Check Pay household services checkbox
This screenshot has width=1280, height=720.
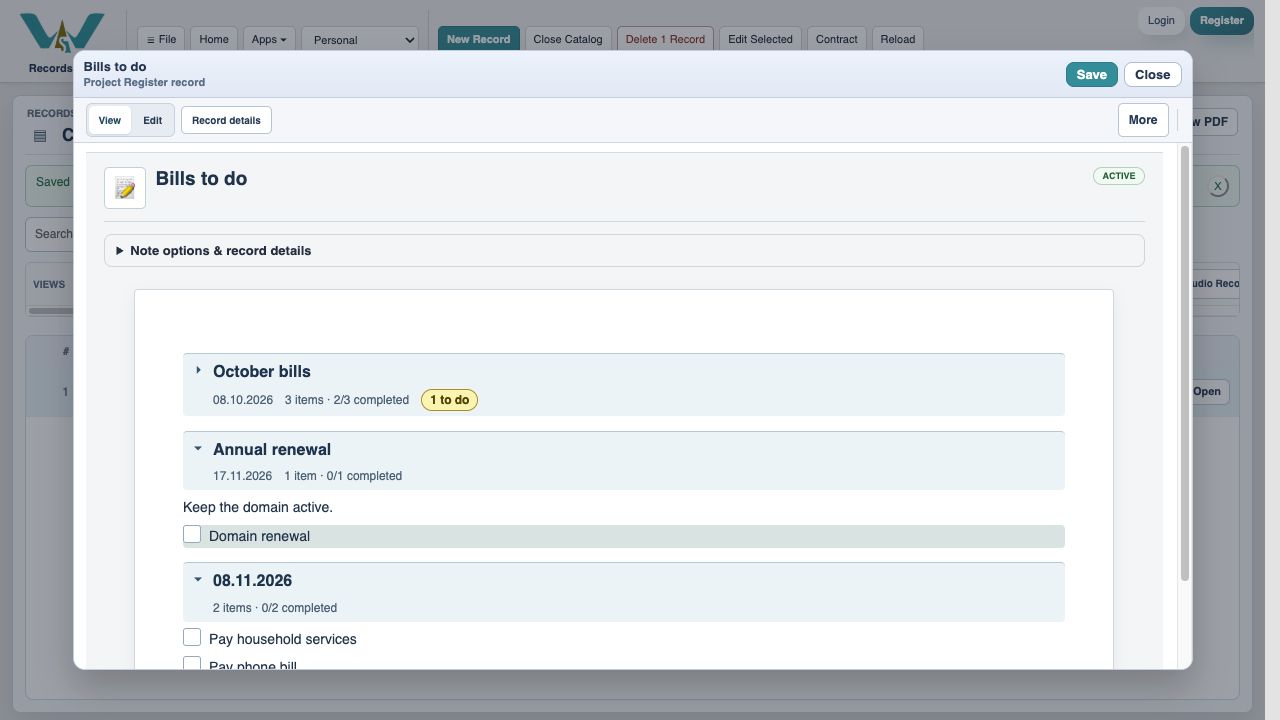point(192,637)
